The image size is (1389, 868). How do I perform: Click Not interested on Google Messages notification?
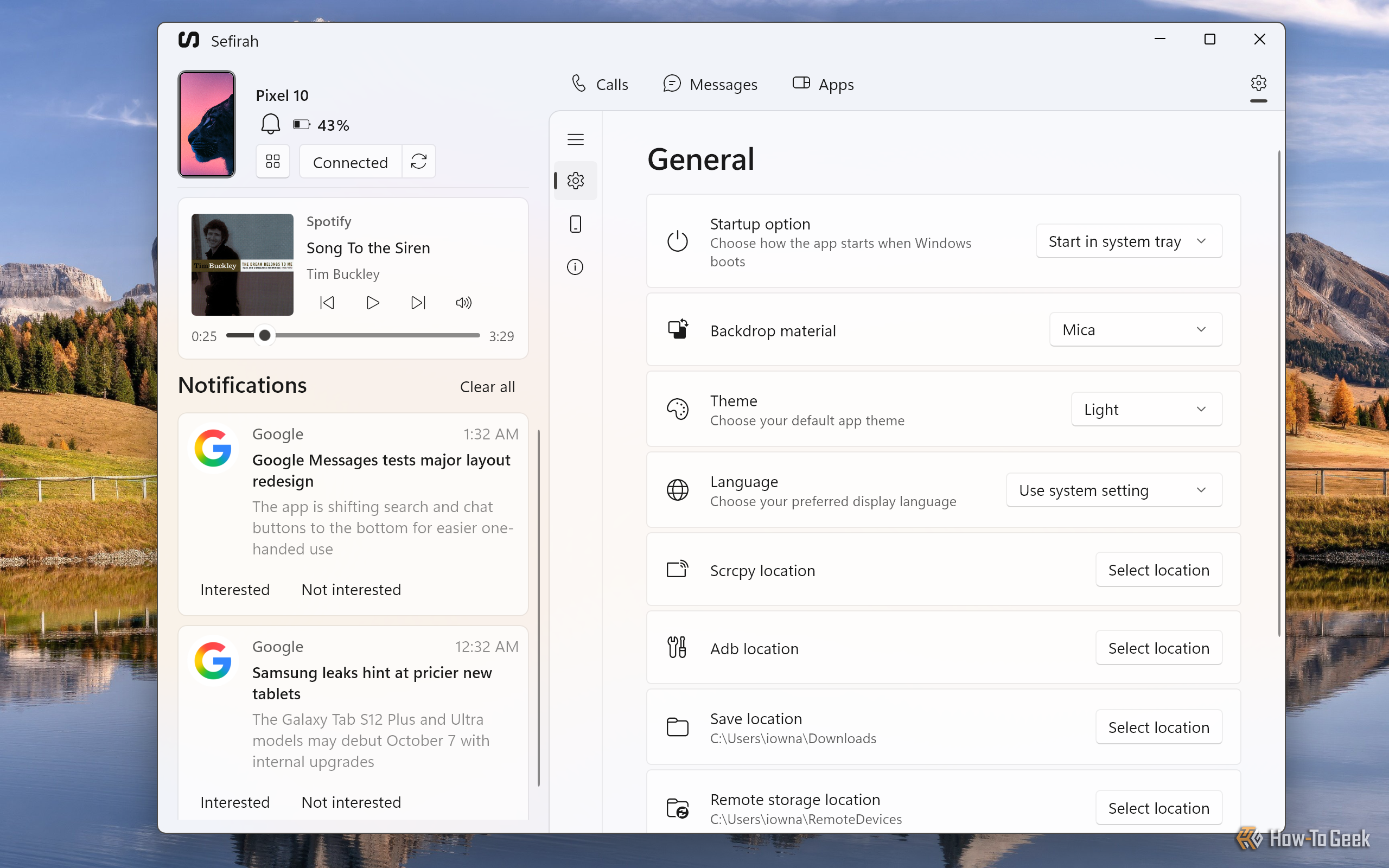(351, 590)
